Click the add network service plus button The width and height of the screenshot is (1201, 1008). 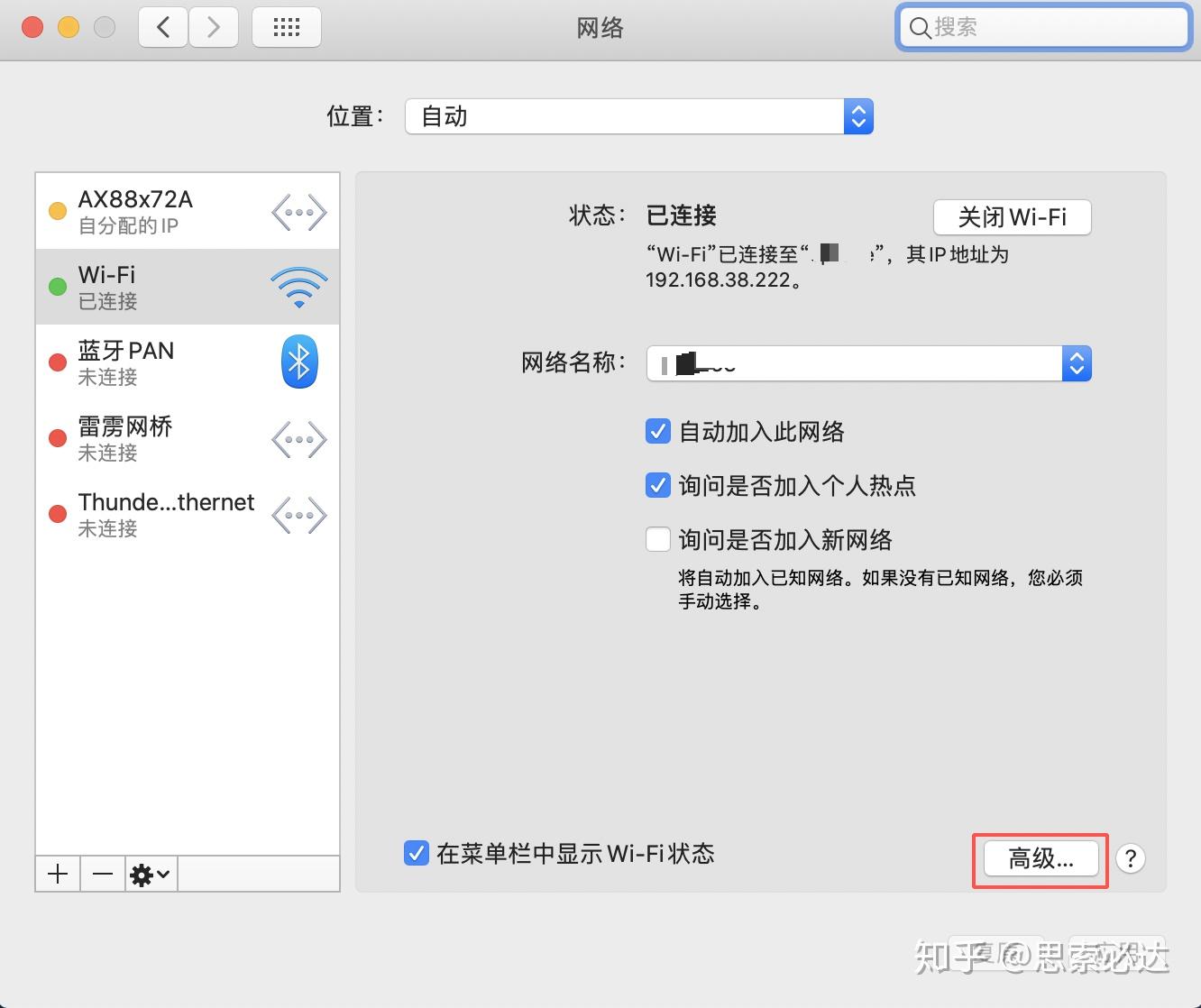(57, 873)
